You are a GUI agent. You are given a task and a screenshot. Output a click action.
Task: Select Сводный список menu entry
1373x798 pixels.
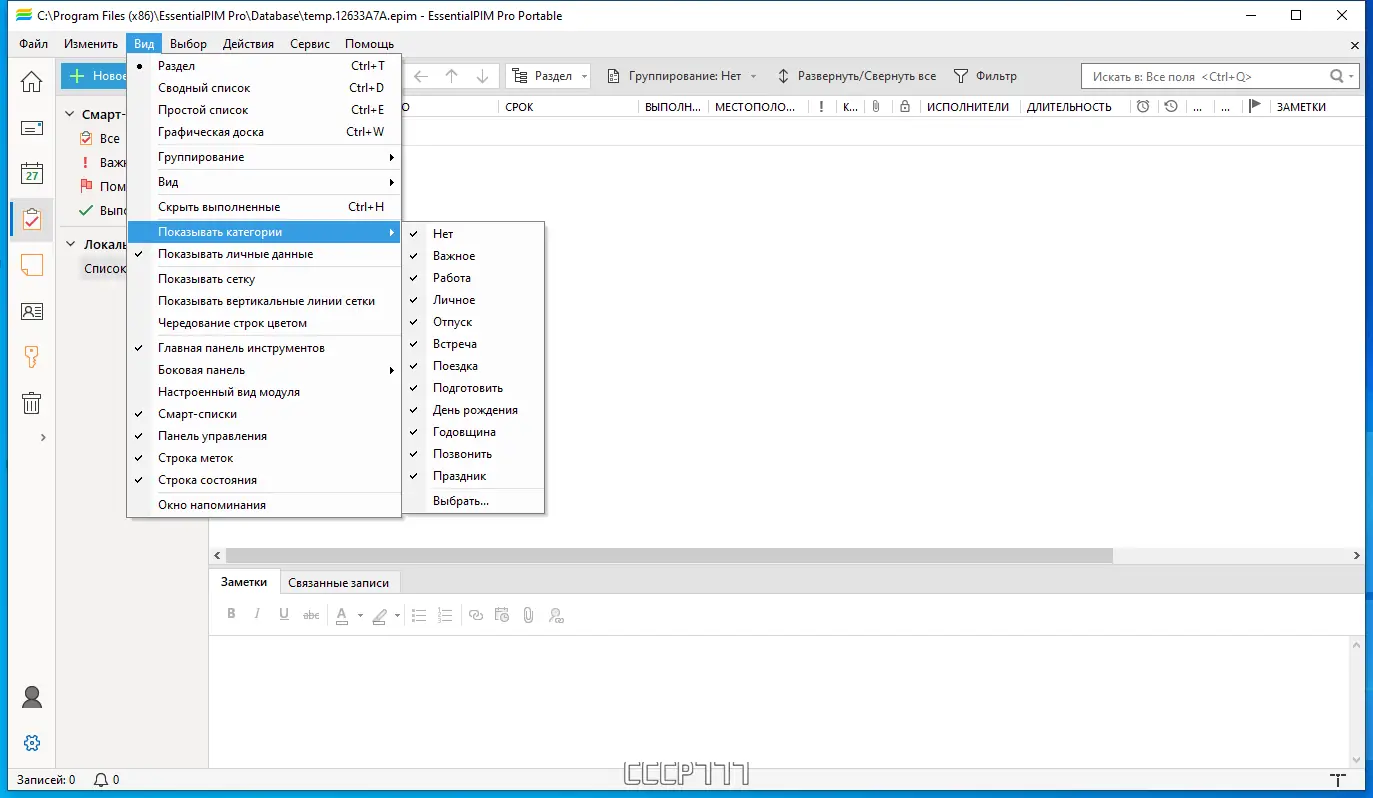pyautogui.click(x=264, y=88)
